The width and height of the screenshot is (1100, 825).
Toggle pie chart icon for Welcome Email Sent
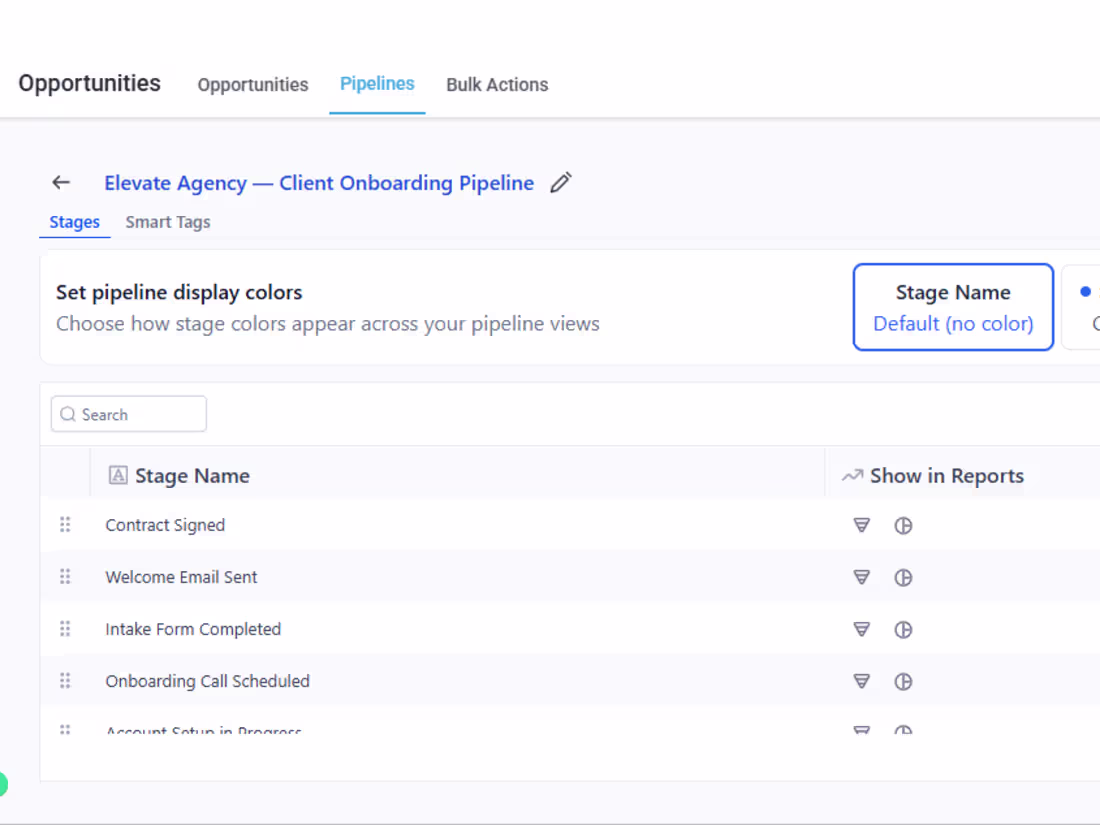(x=903, y=577)
